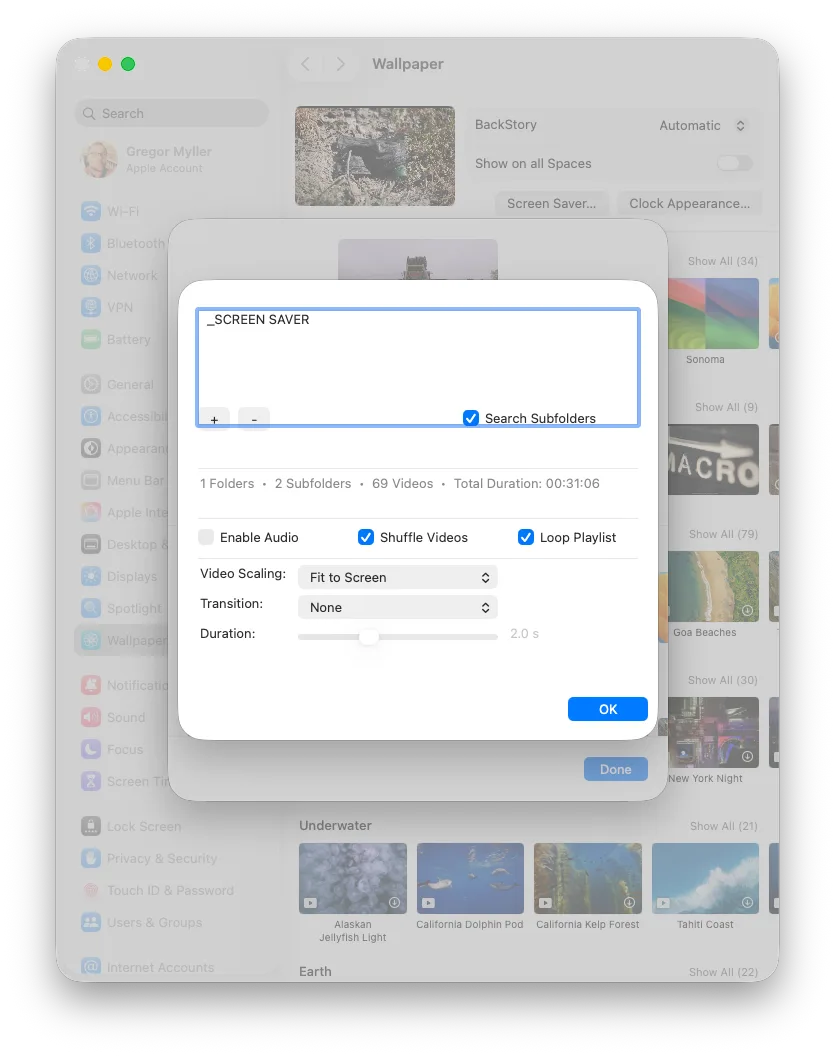Enable Audio checkbox
Screen dimensions: 835x1056
[x=206, y=537]
